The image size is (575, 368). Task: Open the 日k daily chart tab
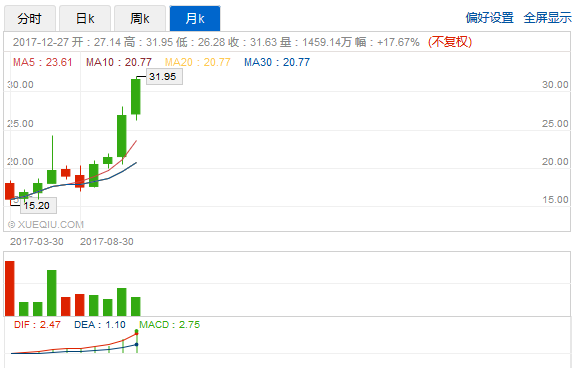coord(85,18)
